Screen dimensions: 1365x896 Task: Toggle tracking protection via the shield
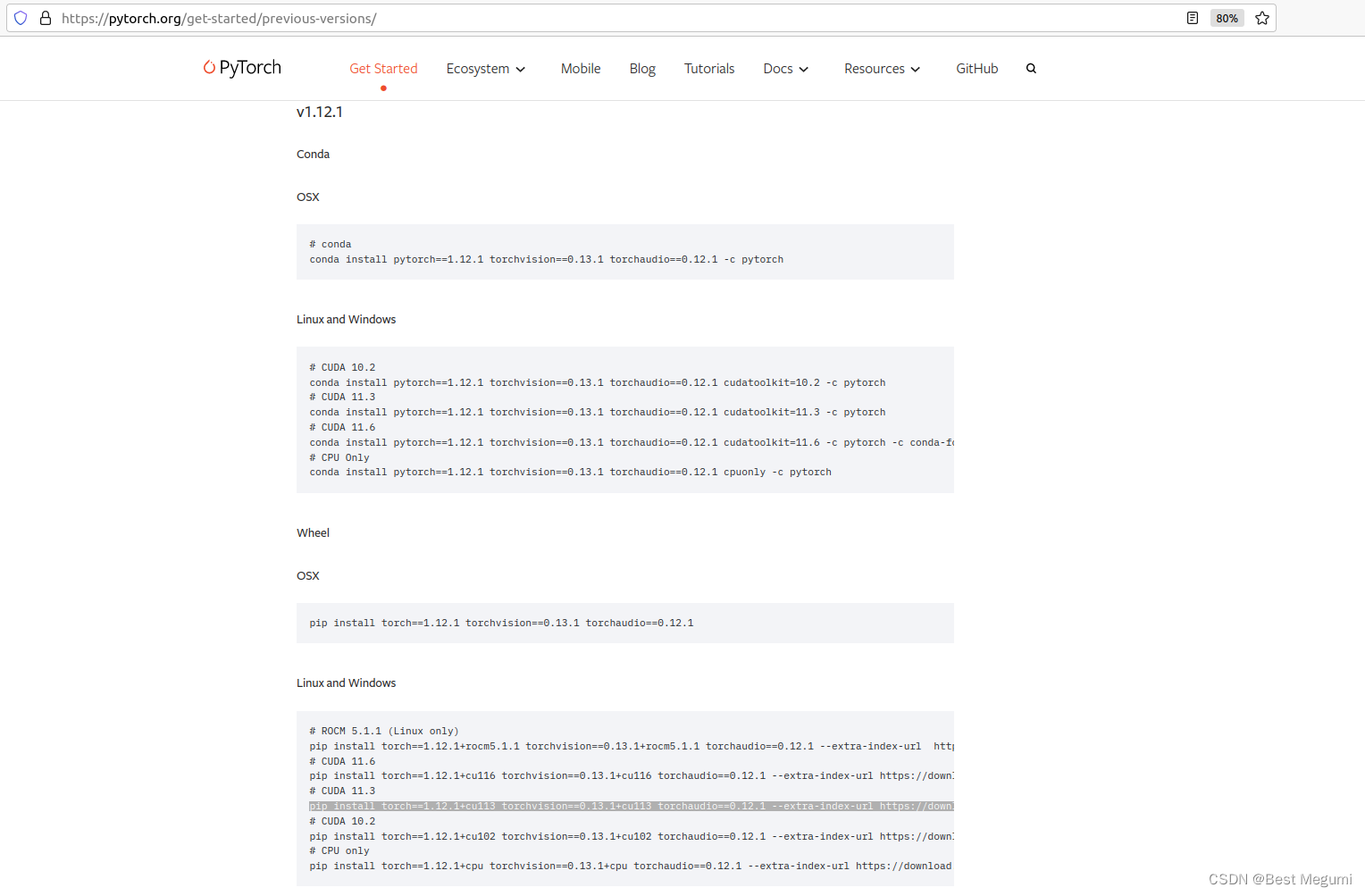[20, 18]
